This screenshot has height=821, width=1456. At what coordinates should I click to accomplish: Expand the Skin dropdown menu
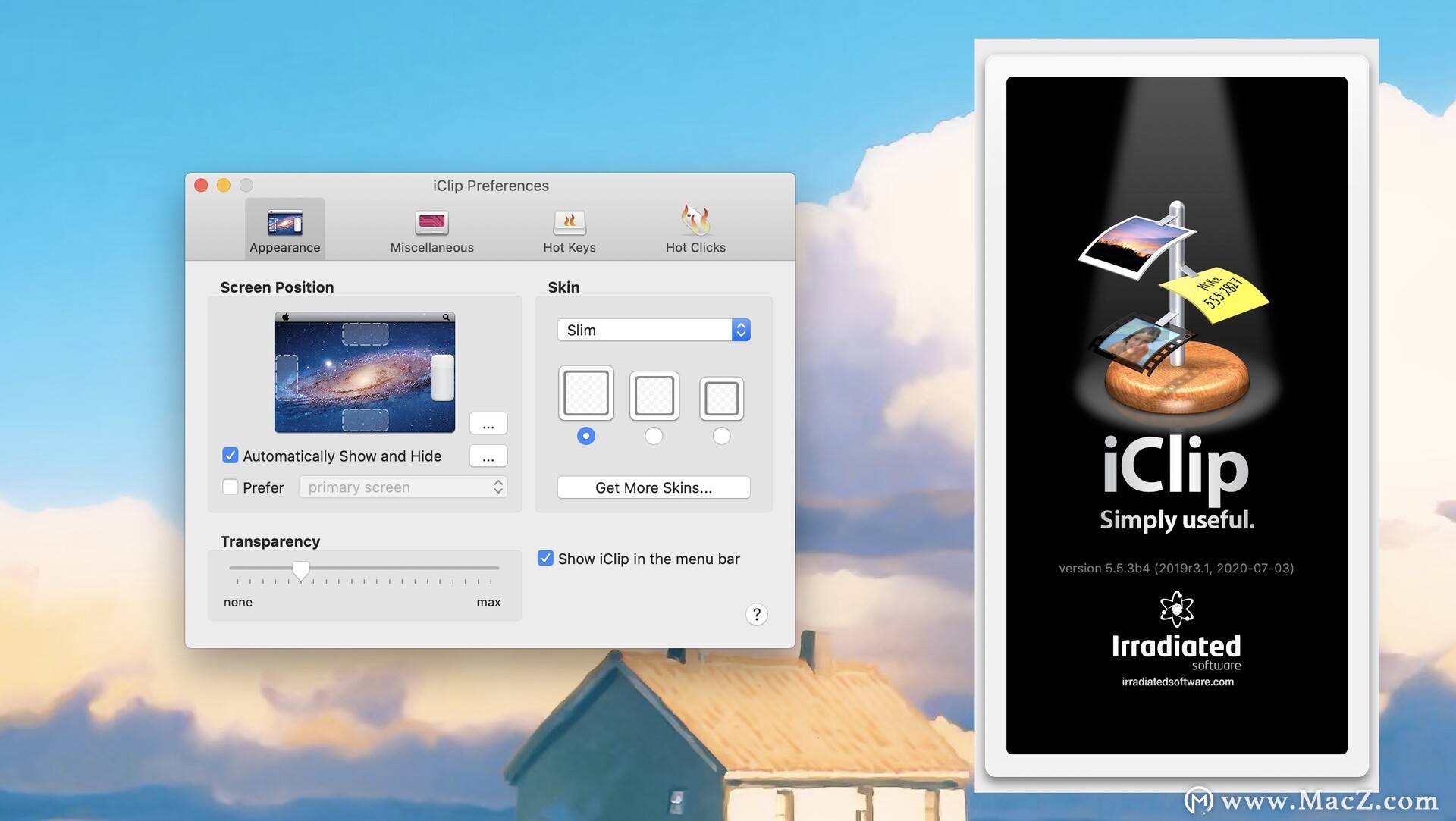(653, 329)
